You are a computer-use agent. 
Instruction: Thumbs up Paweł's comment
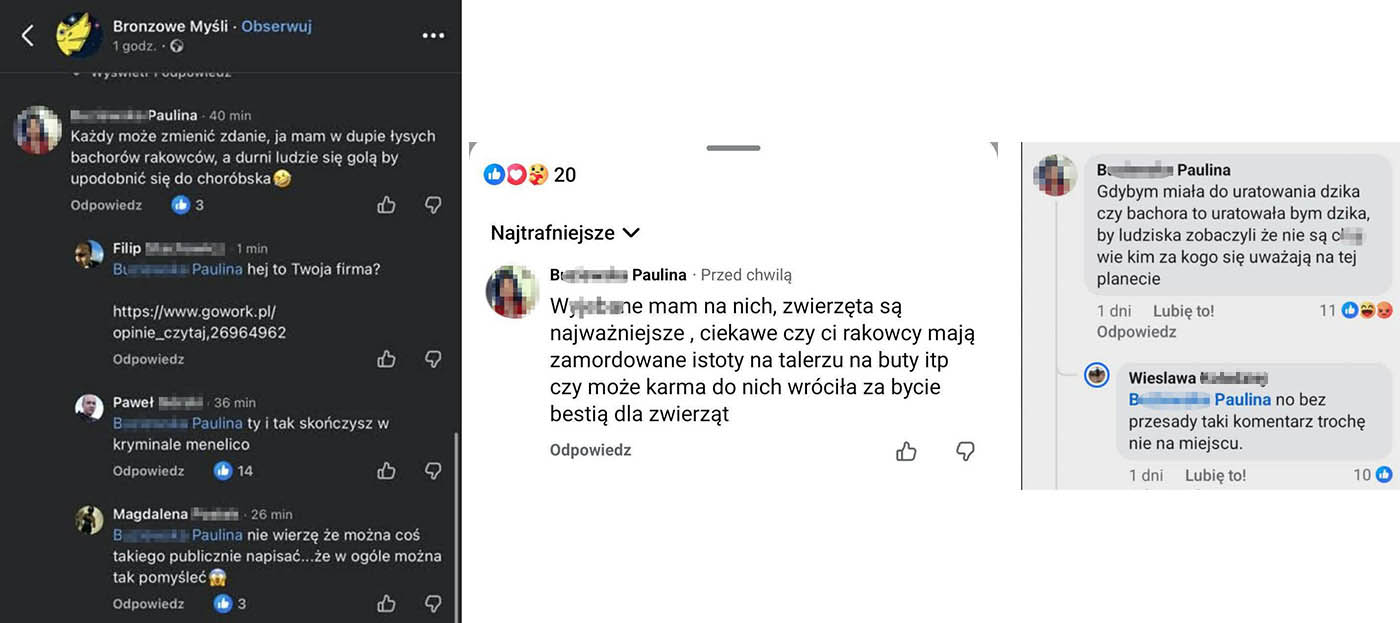(x=386, y=470)
